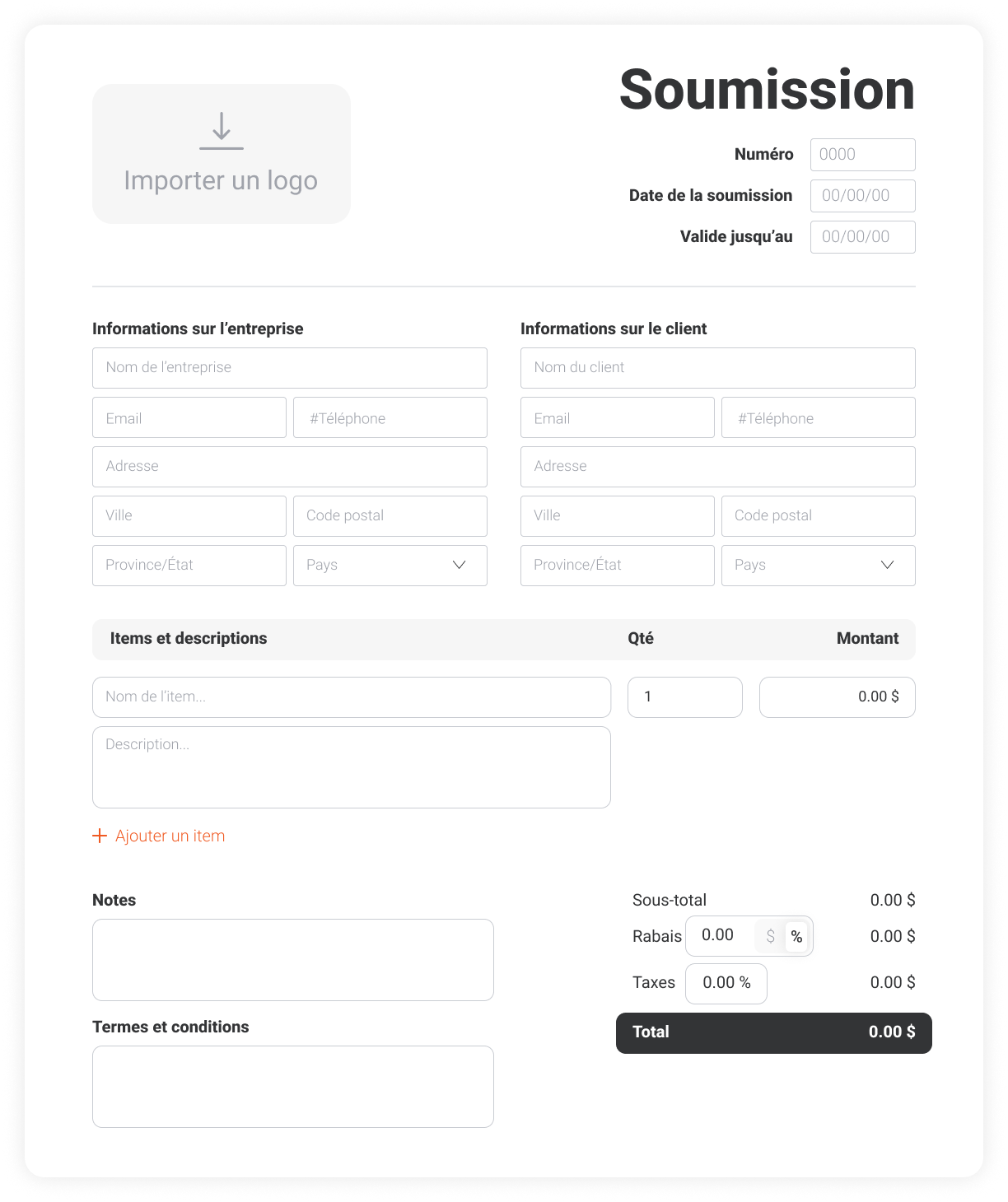Switch Rabais discount to percent mode
The image size is (1008, 1202).
click(796, 936)
